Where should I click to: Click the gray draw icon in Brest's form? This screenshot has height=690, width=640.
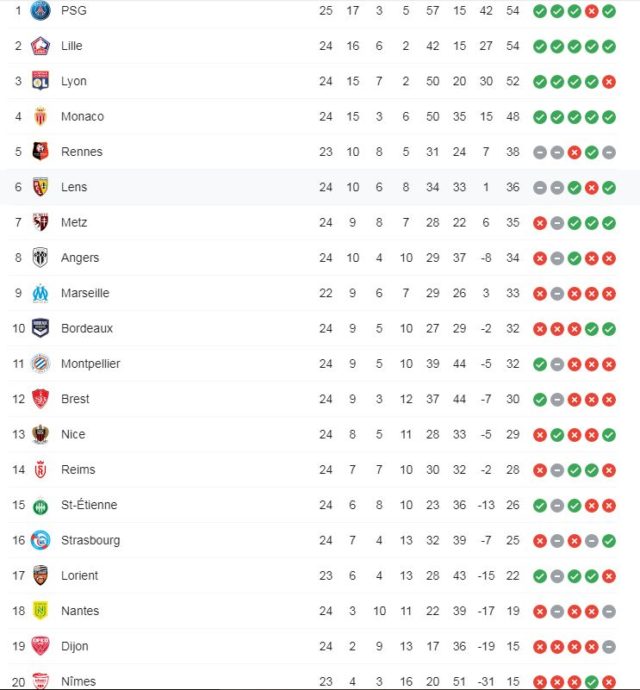557,399
